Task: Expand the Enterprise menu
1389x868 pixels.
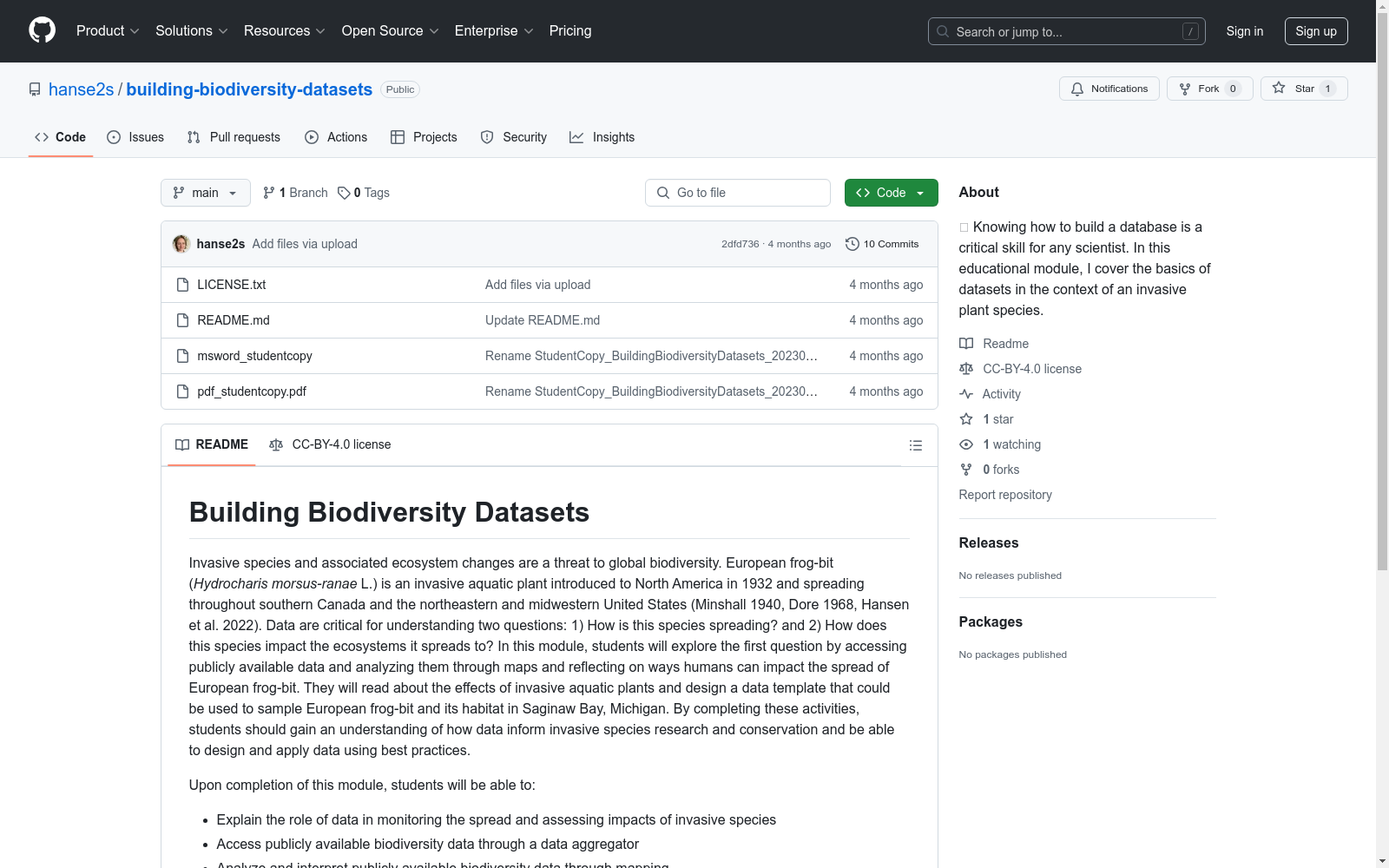Action: 494,30
